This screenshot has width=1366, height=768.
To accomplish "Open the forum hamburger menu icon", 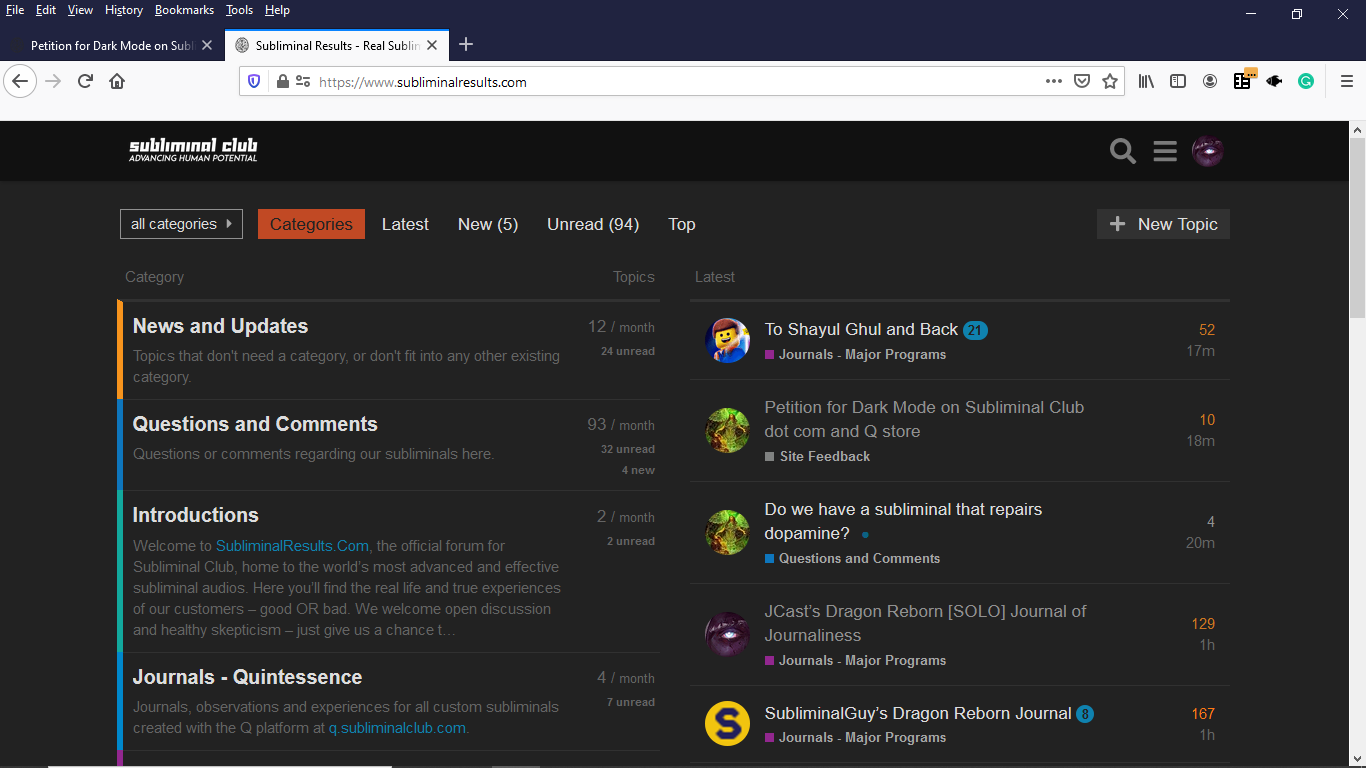I will (x=1165, y=151).
